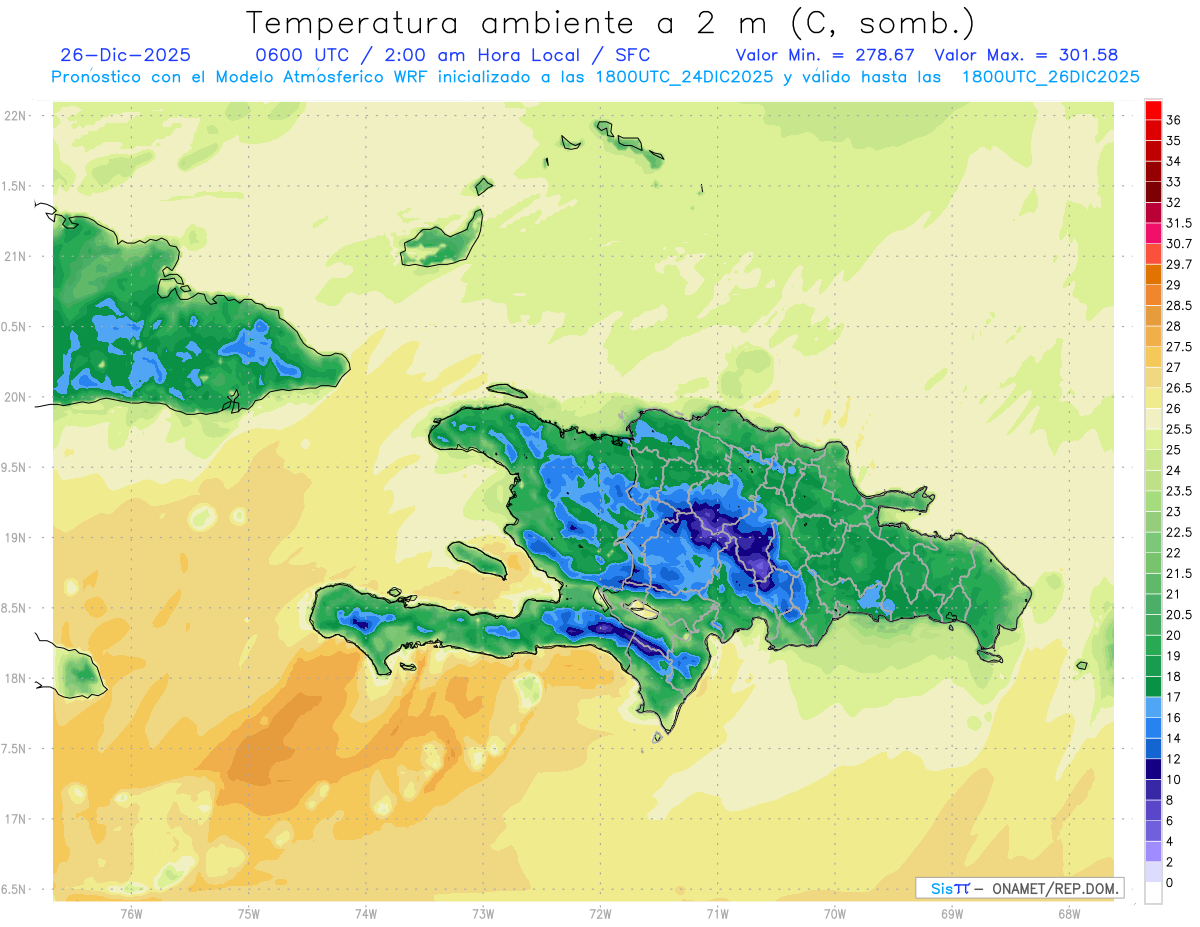
Task: Click the '71W' longitude label
Action: pyautogui.click(x=717, y=914)
